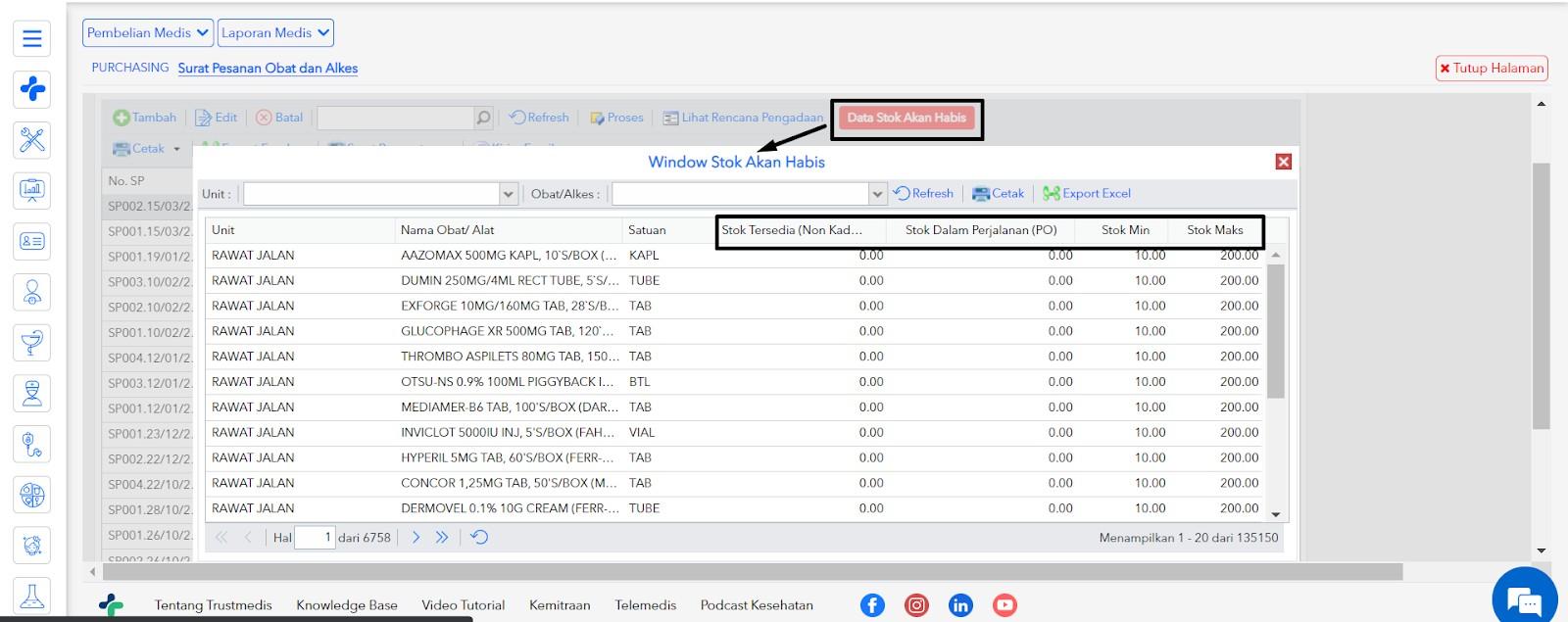
Task: Open the tools wrench sidebar icon
Action: (32, 140)
